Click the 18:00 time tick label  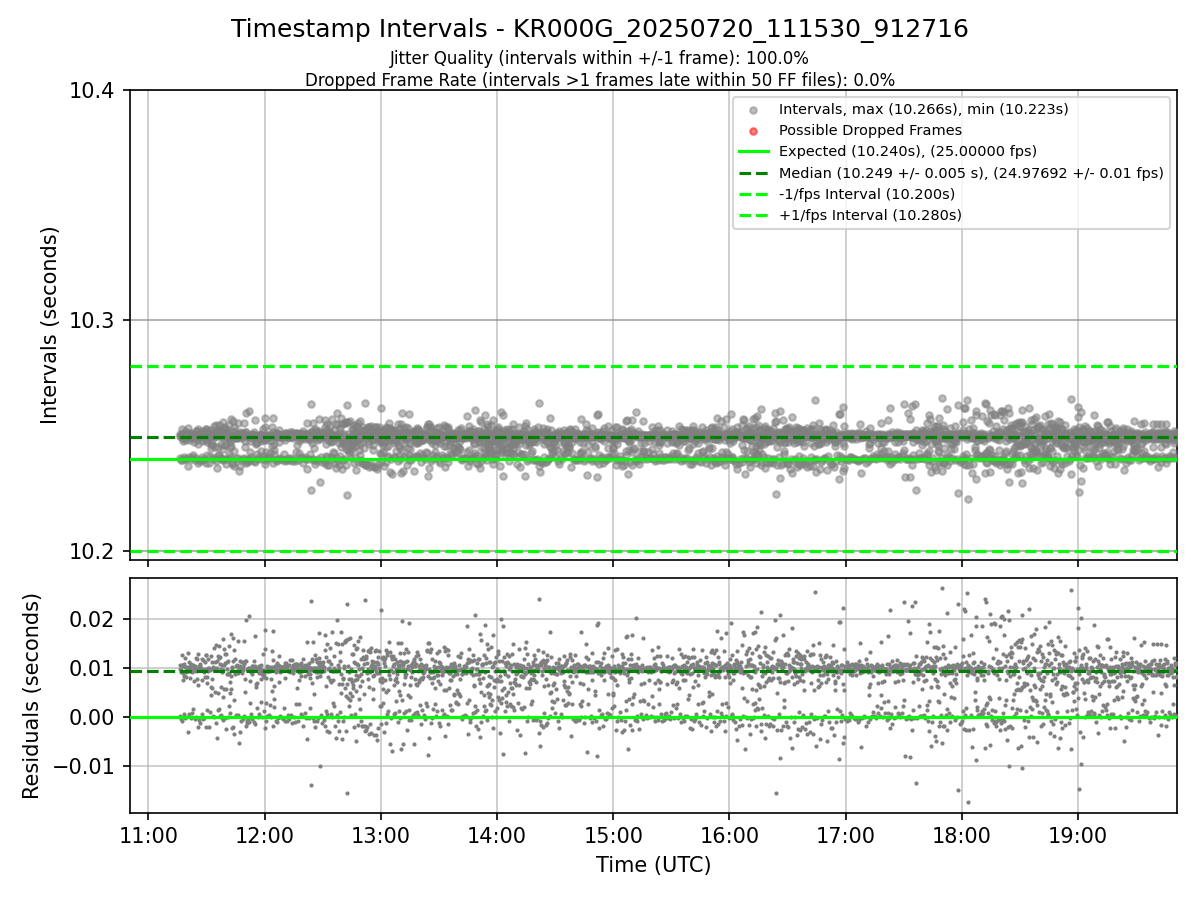[962, 834]
